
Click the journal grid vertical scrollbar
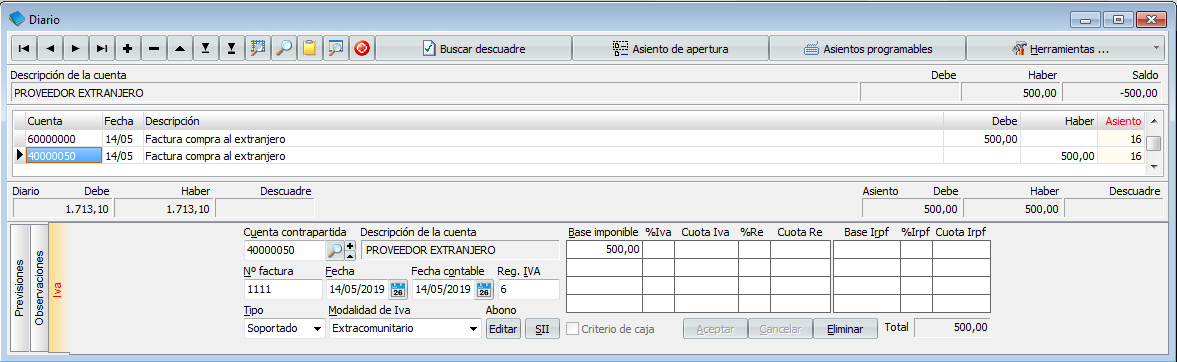(x=1154, y=143)
